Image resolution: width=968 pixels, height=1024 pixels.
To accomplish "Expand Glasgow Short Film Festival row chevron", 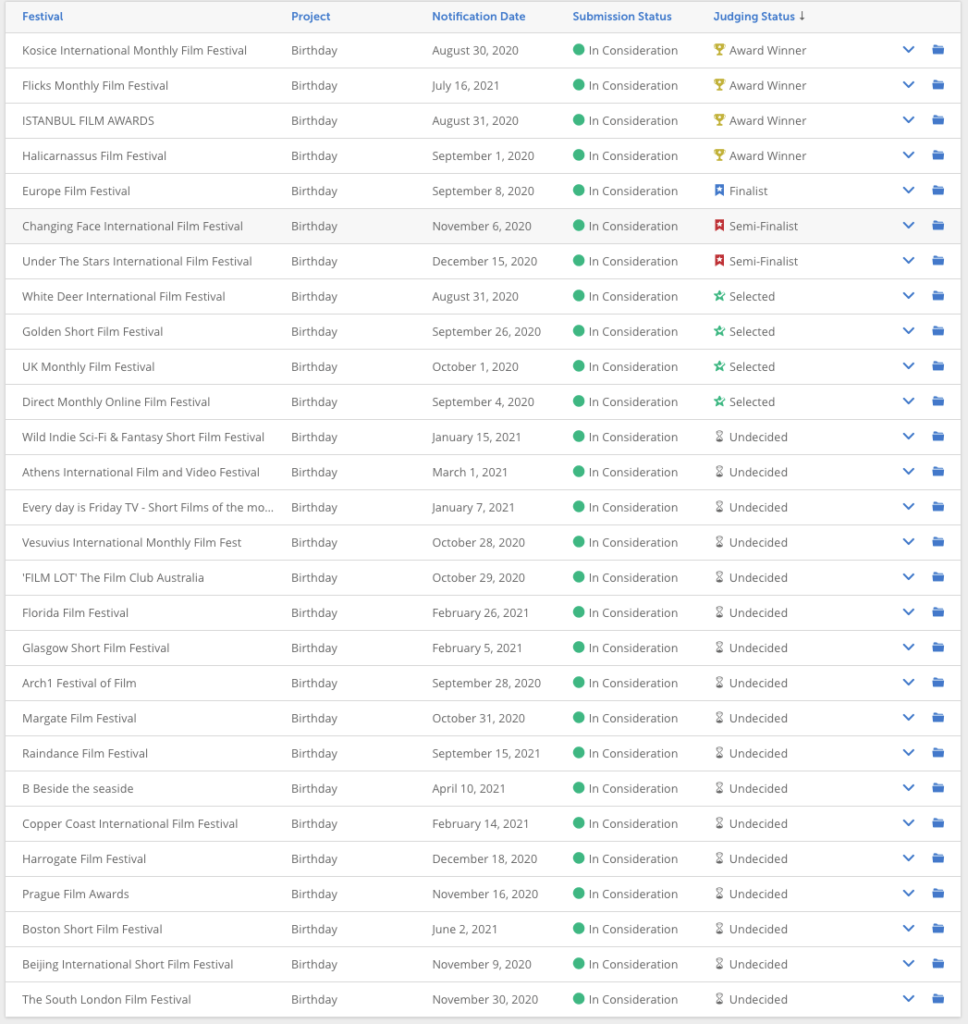I will pyautogui.click(x=908, y=648).
